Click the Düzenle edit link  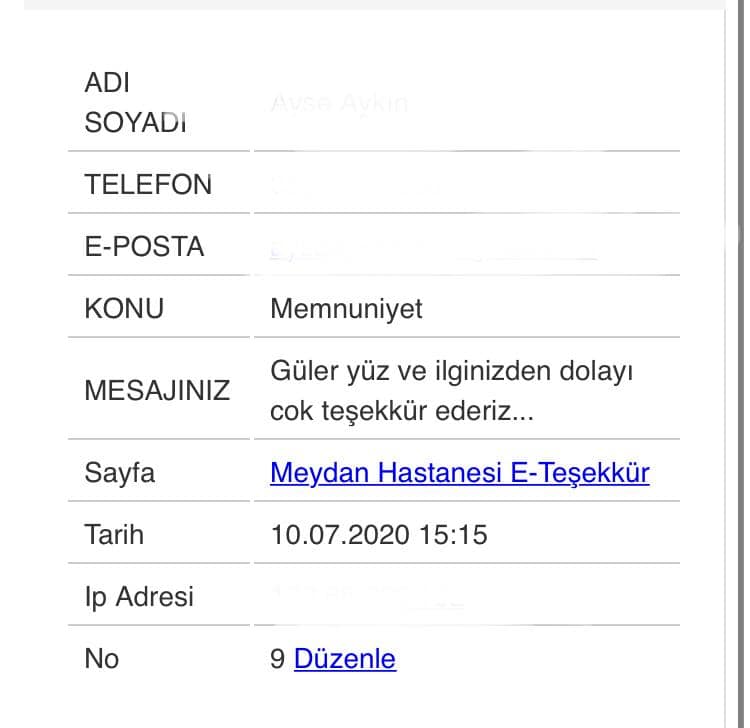point(345,659)
